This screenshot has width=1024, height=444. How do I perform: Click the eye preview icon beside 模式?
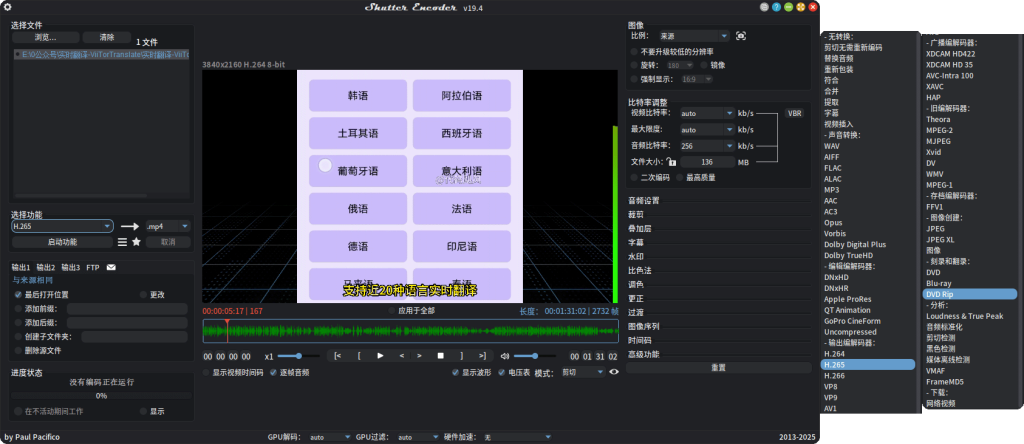(x=614, y=372)
